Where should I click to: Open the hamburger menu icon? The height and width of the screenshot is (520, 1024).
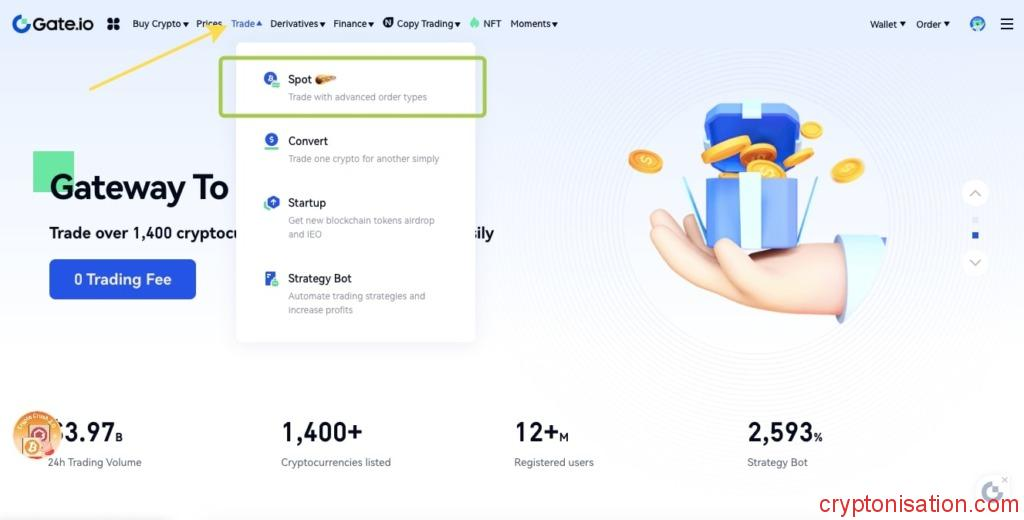1006,24
